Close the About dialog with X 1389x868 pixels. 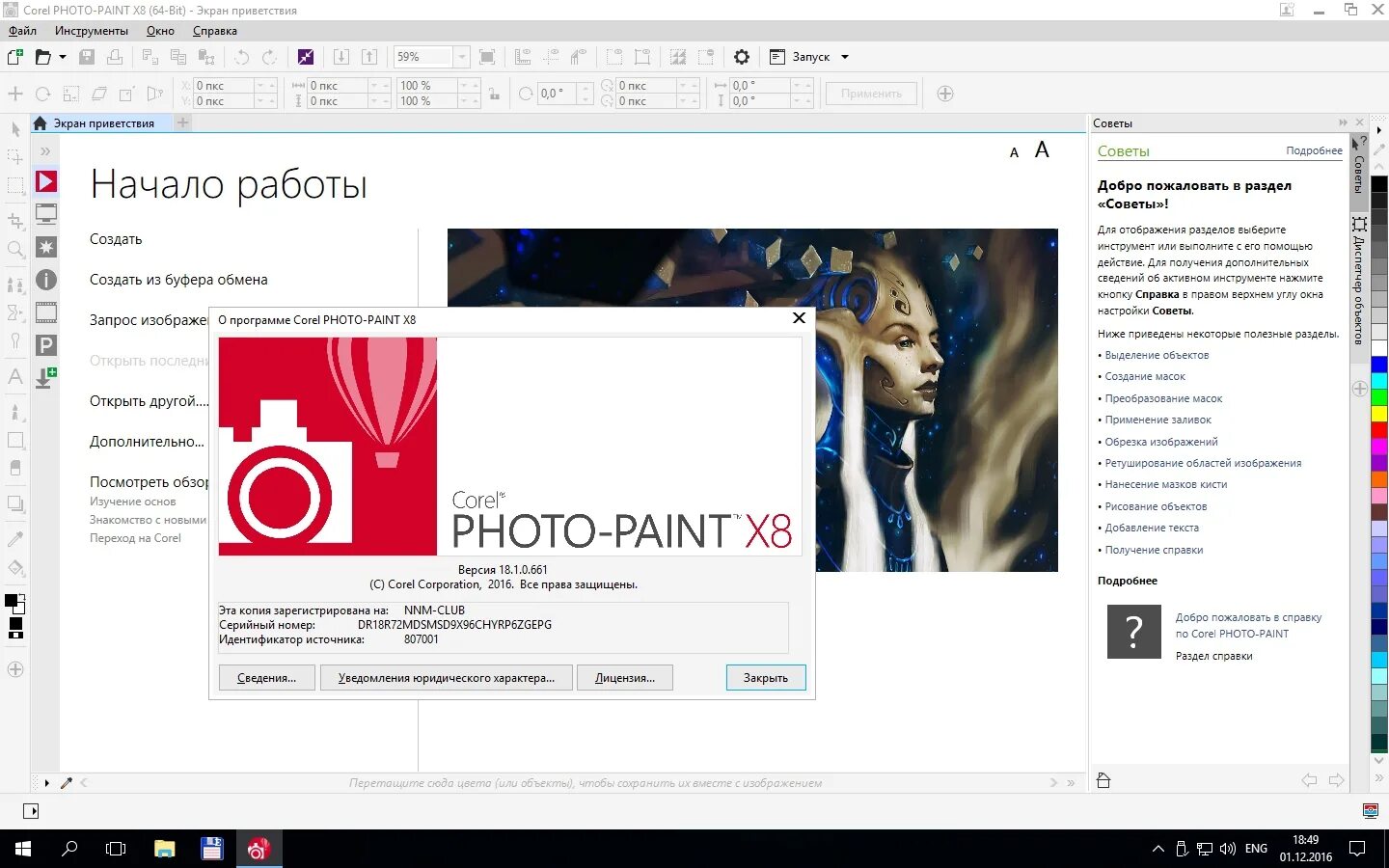(799, 318)
